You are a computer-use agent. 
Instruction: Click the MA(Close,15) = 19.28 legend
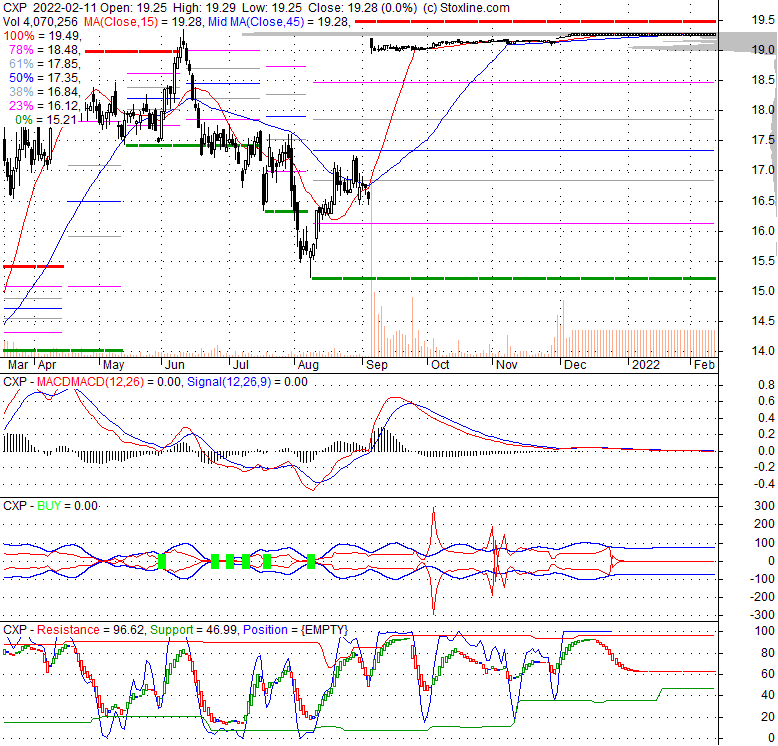[x=144, y=22]
